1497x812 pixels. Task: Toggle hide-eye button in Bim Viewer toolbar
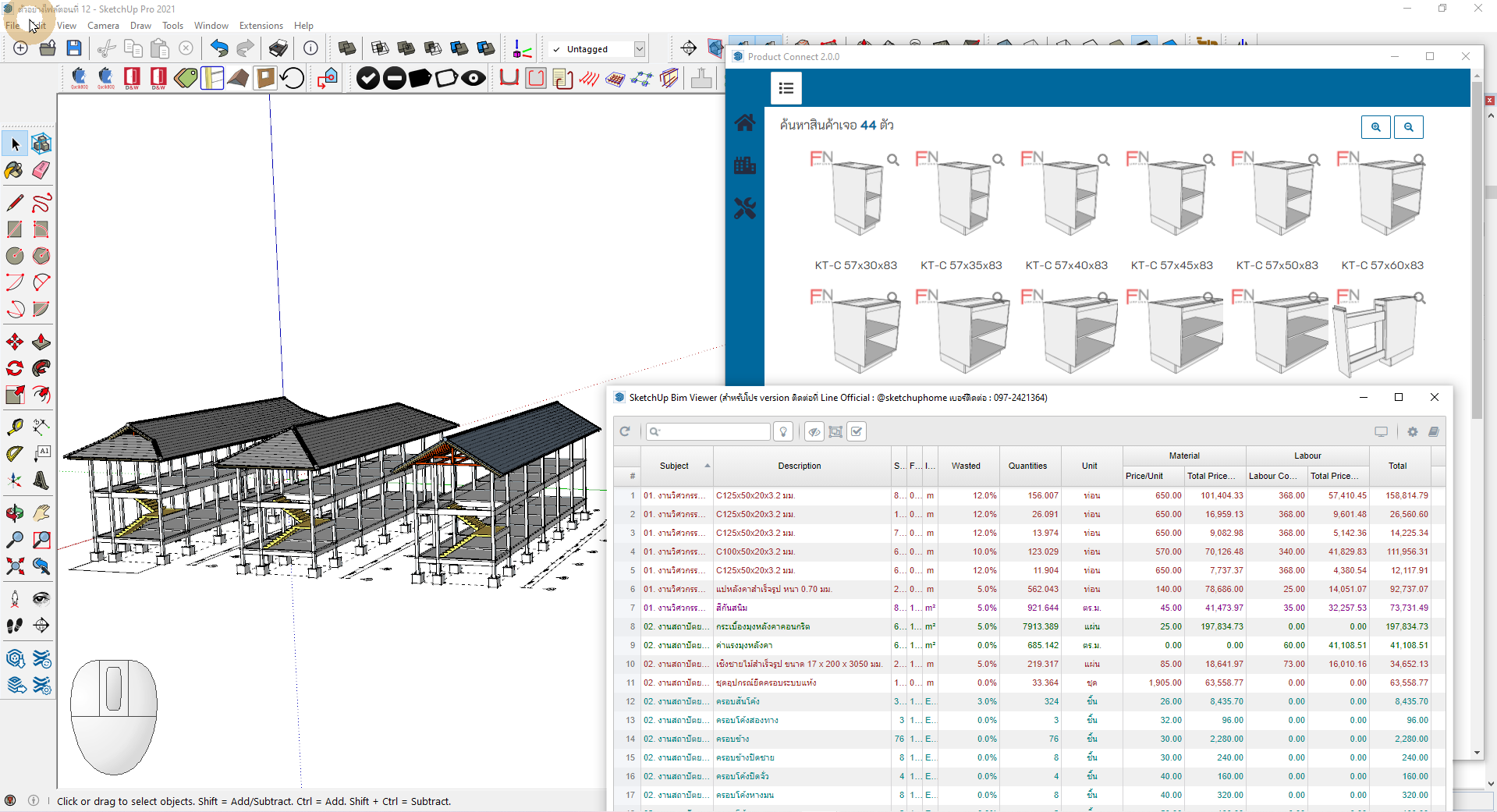(814, 431)
